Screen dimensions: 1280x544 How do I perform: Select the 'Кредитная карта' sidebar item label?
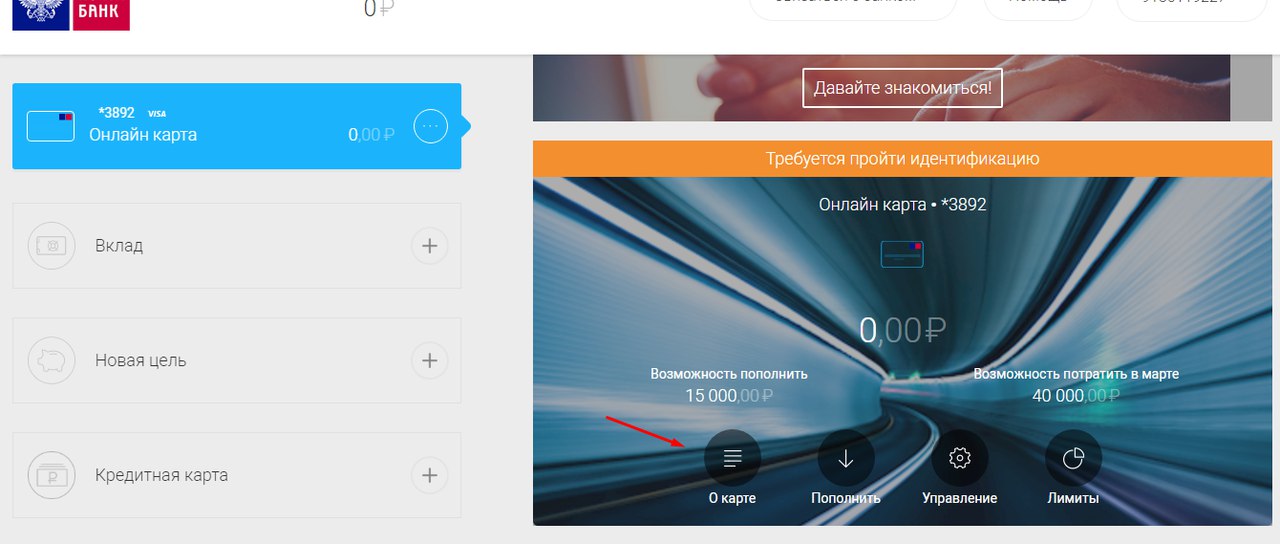pos(161,475)
